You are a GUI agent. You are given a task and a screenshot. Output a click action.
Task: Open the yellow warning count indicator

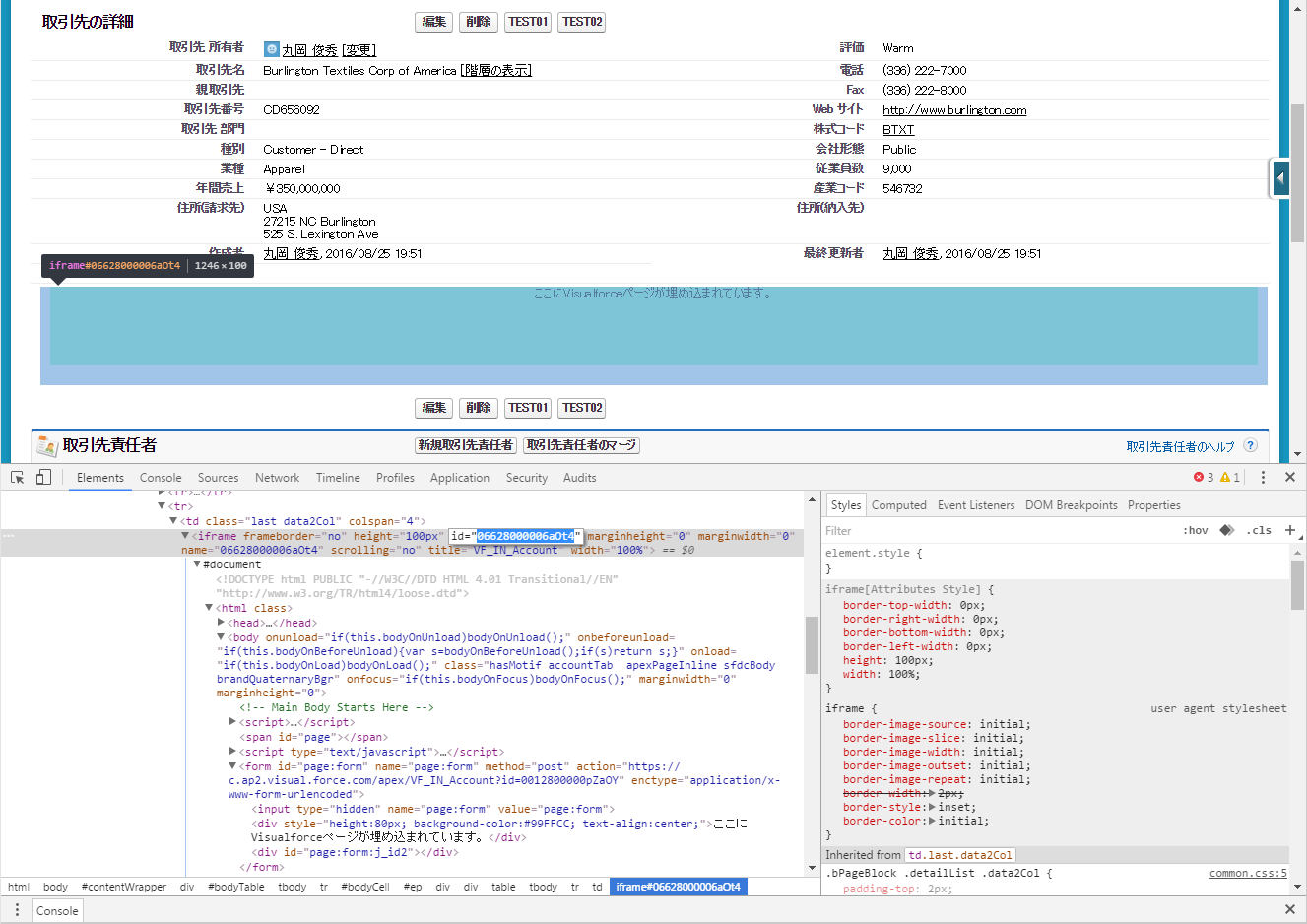pyautogui.click(x=1230, y=477)
